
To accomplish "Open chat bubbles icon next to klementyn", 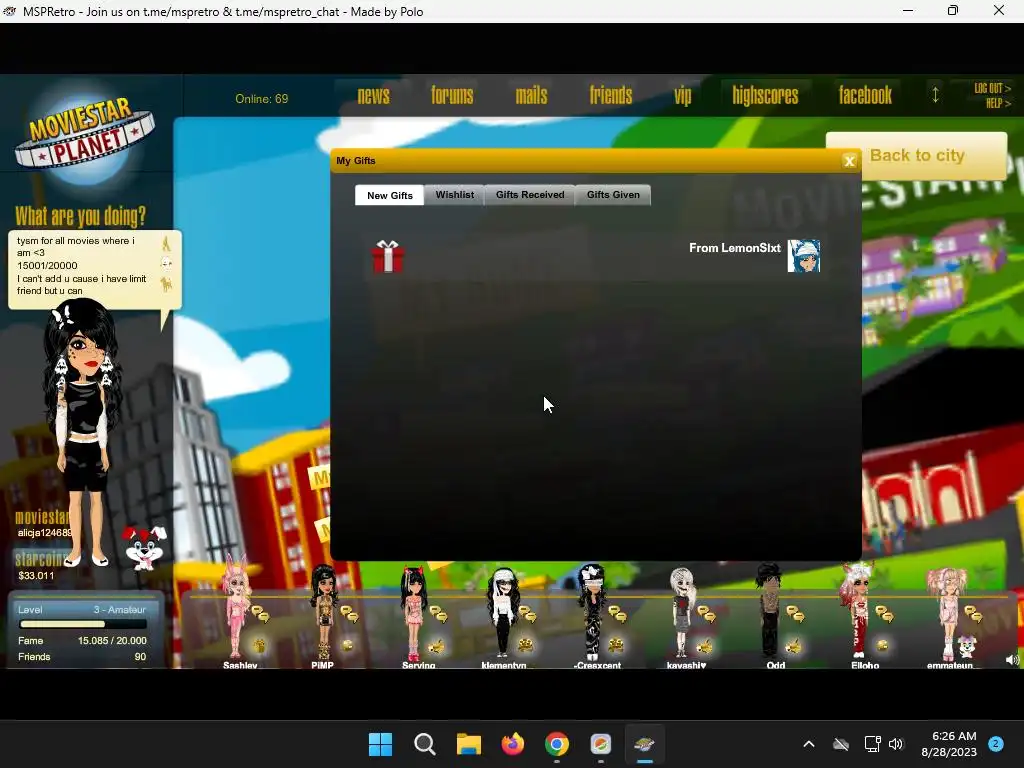I will tap(528, 614).
